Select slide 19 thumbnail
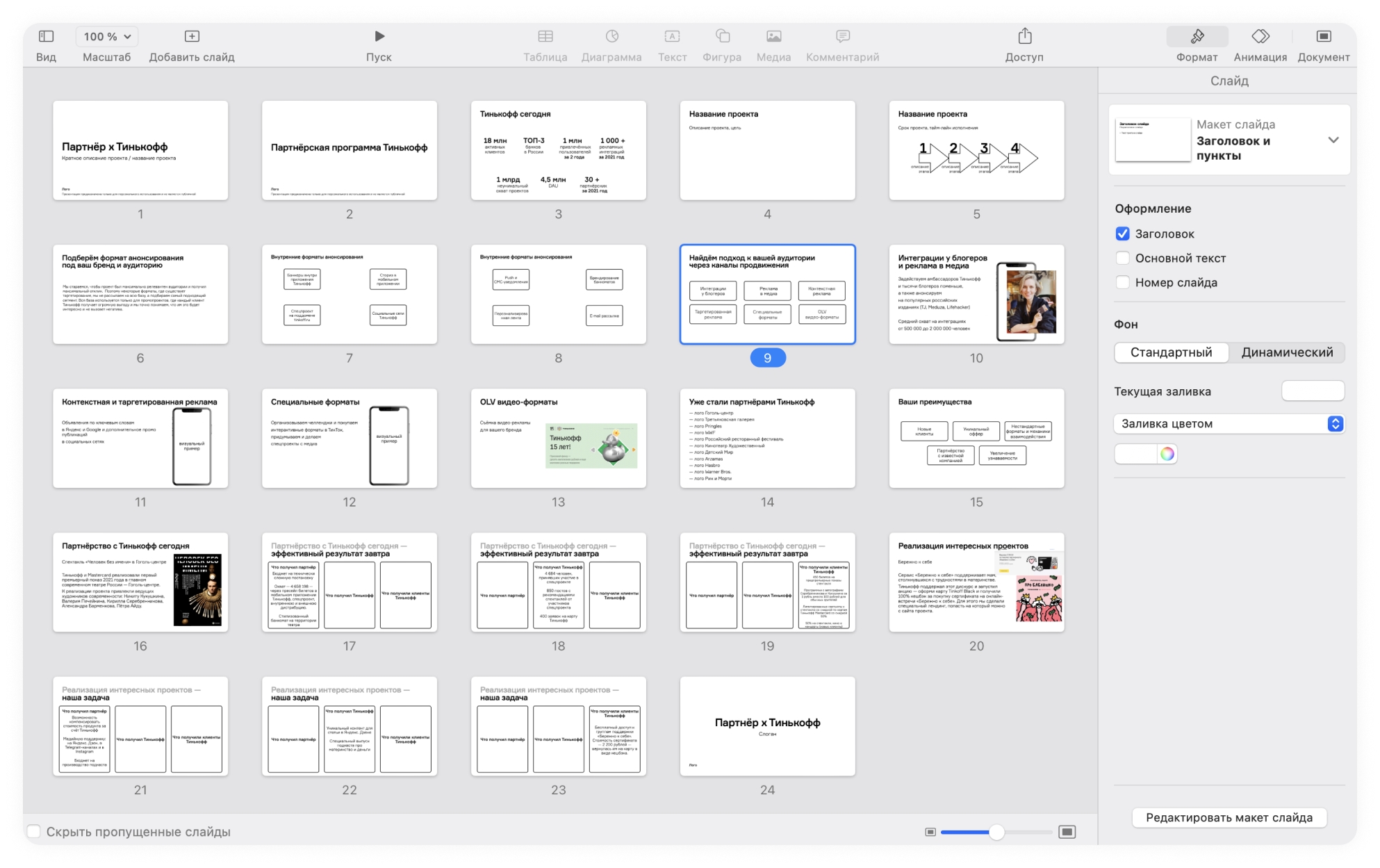 (767, 582)
